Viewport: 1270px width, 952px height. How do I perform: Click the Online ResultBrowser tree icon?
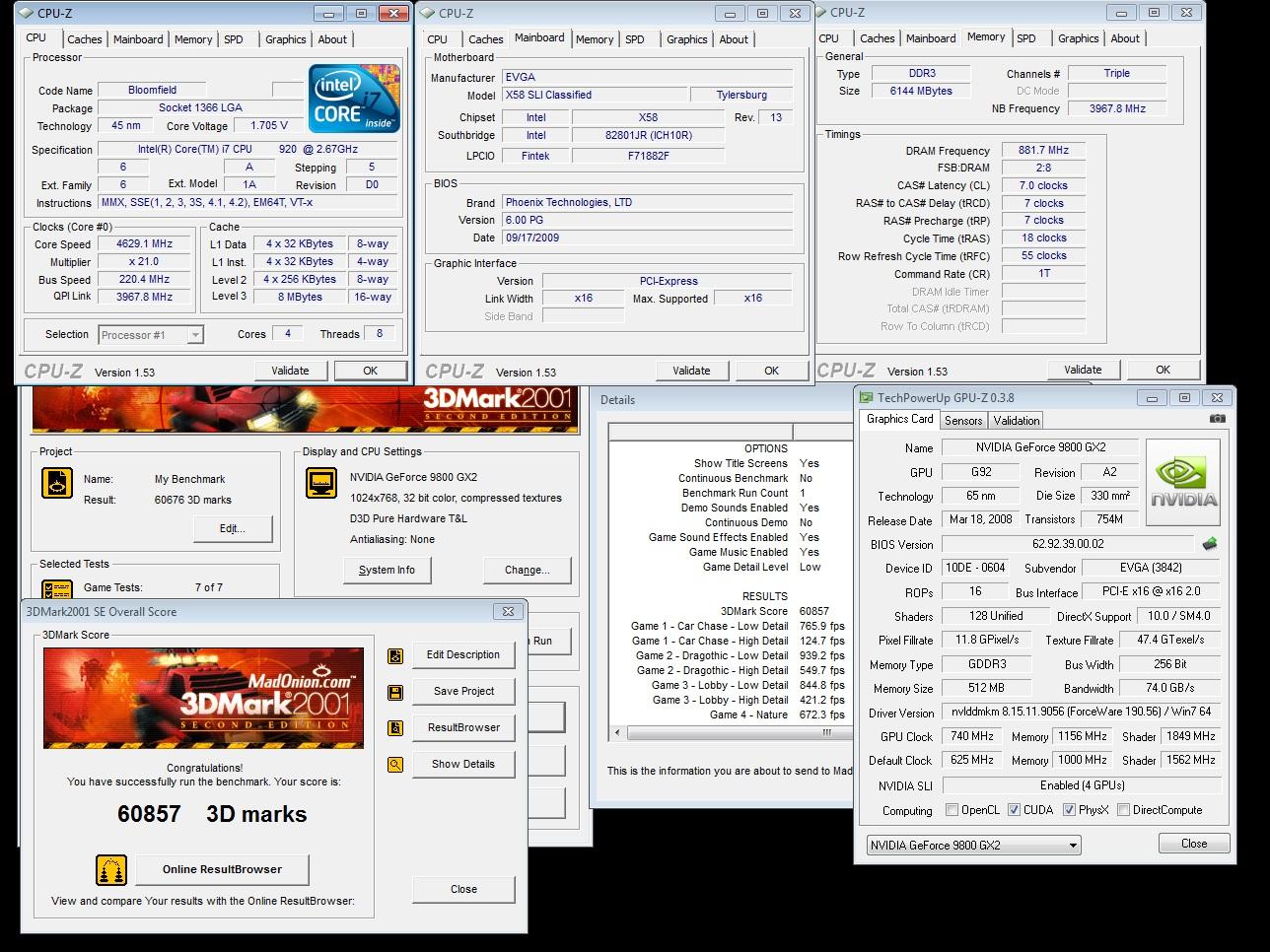click(x=111, y=870)
